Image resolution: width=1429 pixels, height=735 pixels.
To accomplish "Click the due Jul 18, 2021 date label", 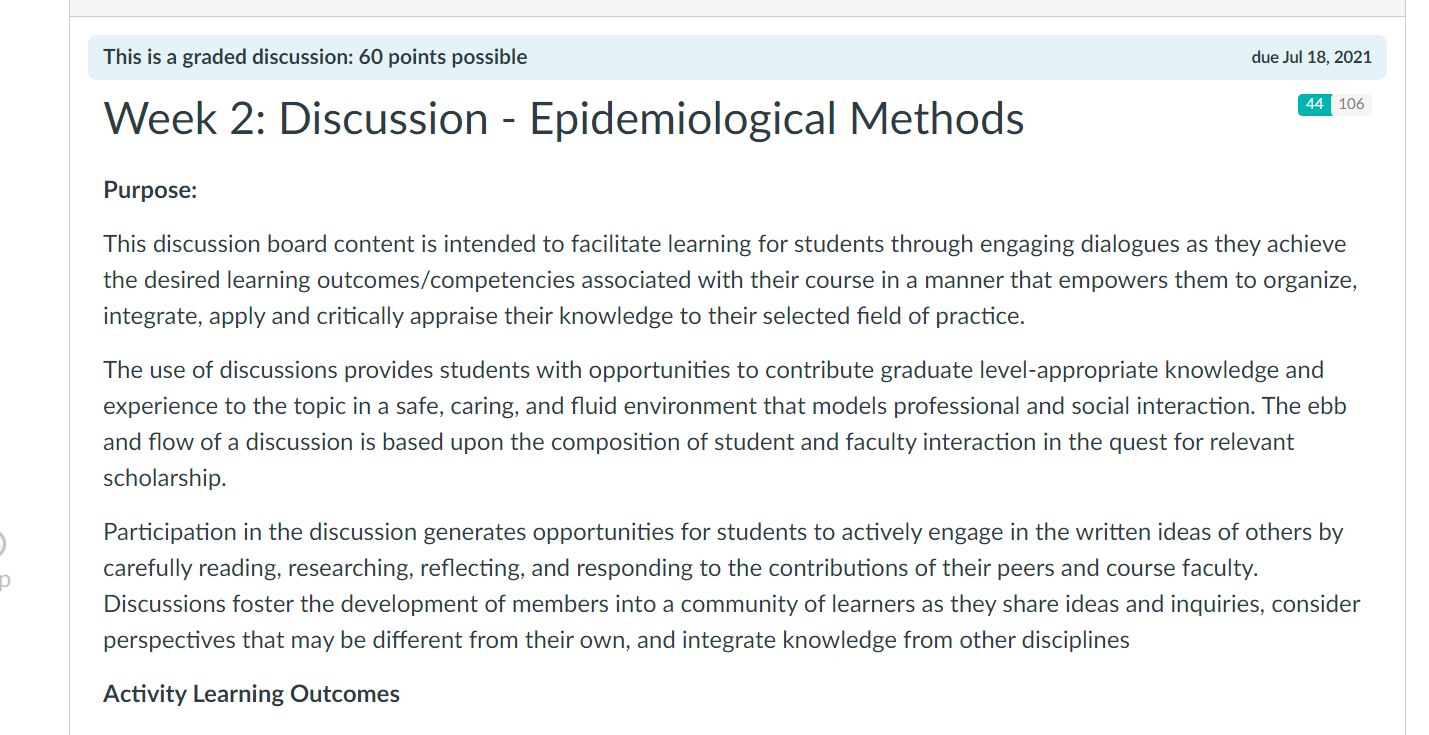I will [x=1313, y=57].
